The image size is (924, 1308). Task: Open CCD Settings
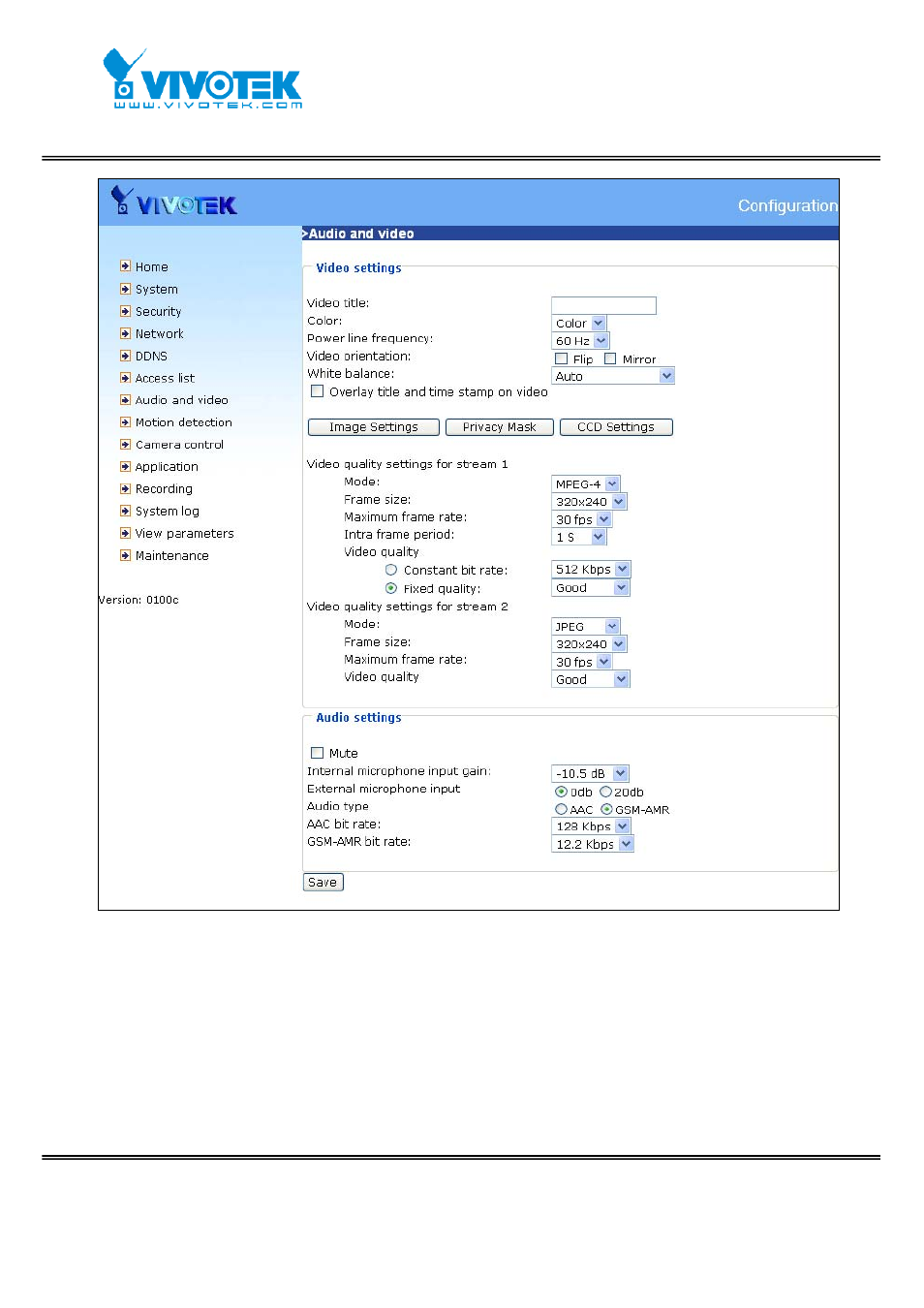pyautogui.click(x=616, y=427)
